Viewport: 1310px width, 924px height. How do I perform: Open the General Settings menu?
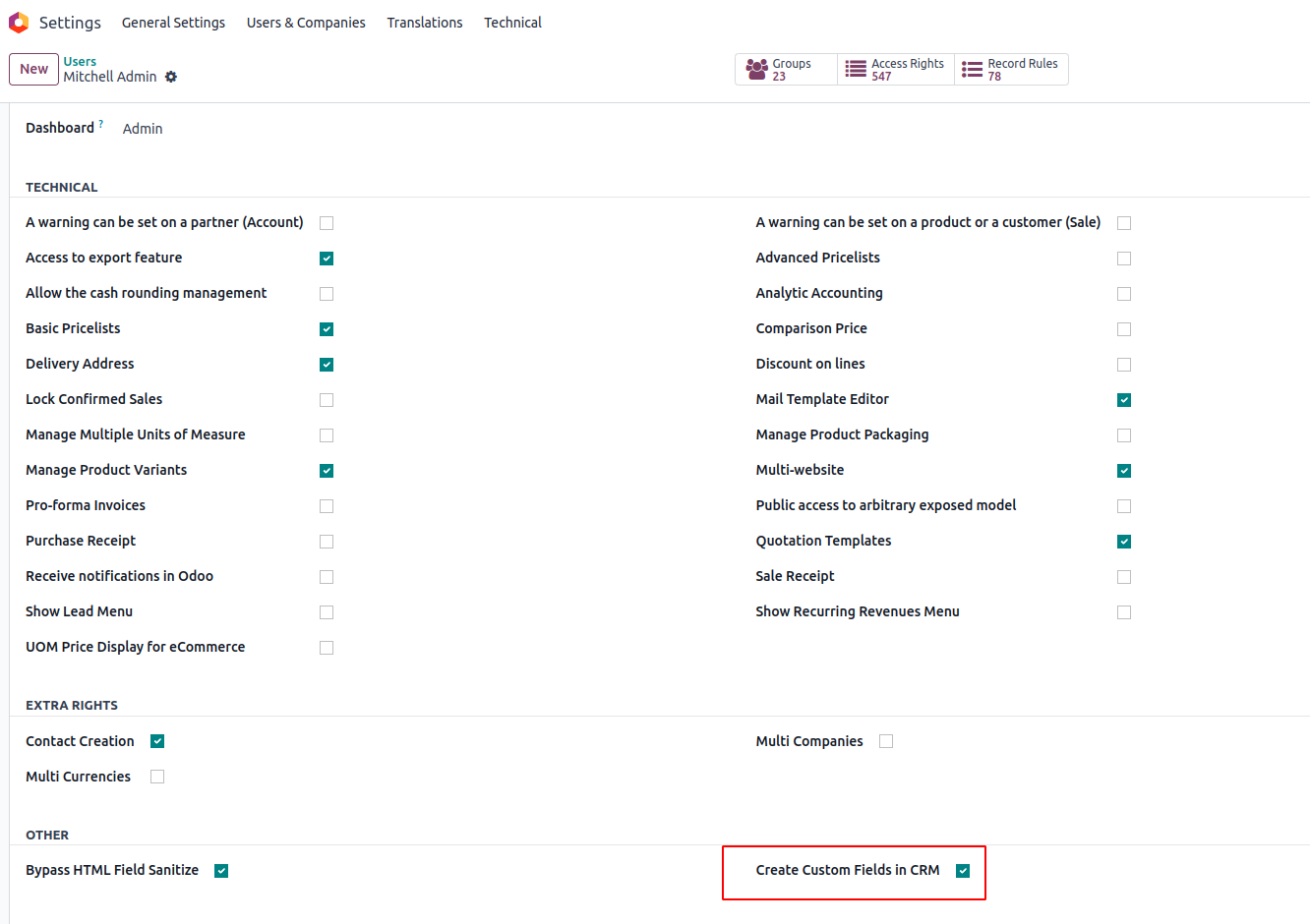(173, 23)
